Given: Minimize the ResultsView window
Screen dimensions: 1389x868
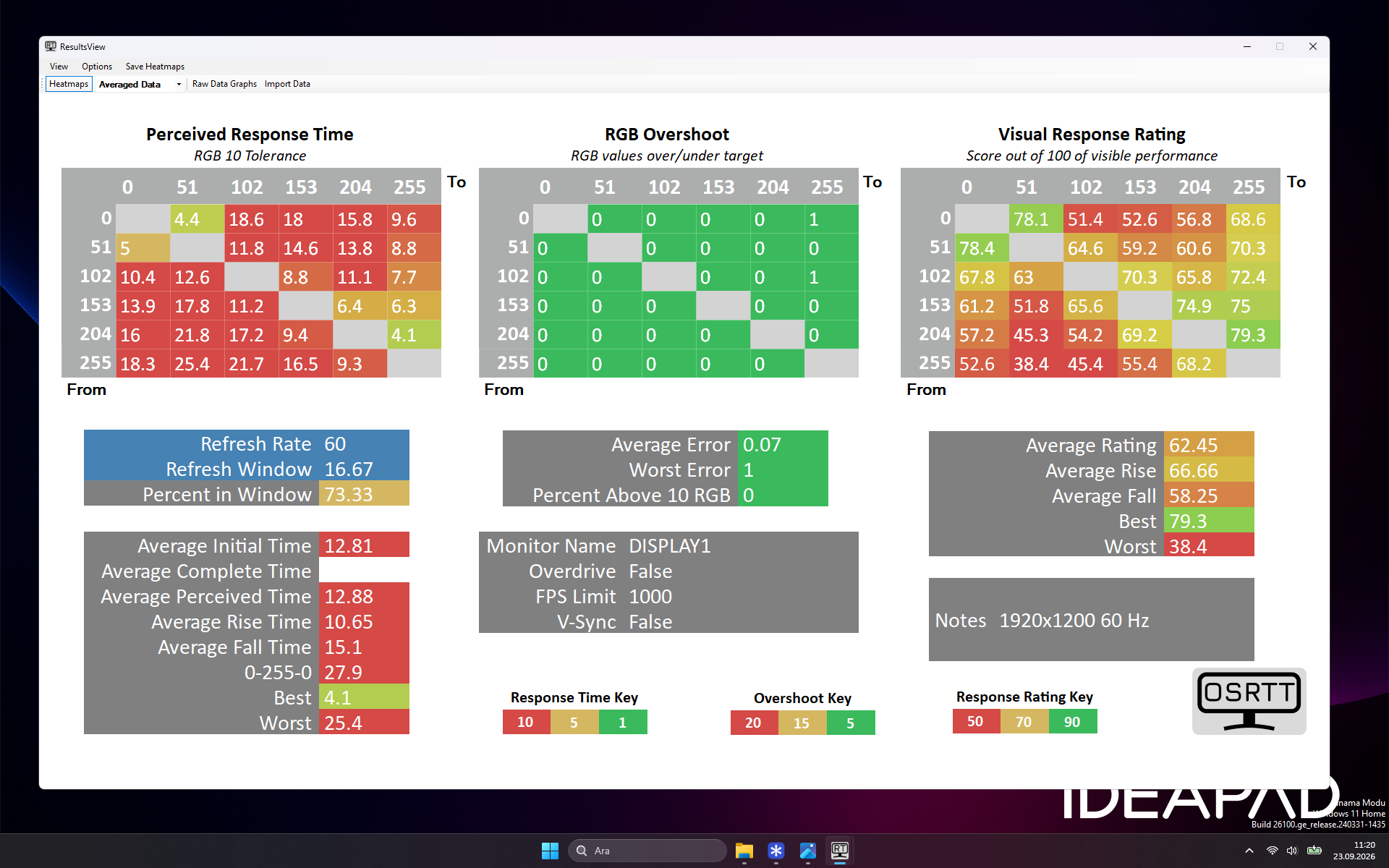Looking at the screenshot, I should [x=1247, y=46].
